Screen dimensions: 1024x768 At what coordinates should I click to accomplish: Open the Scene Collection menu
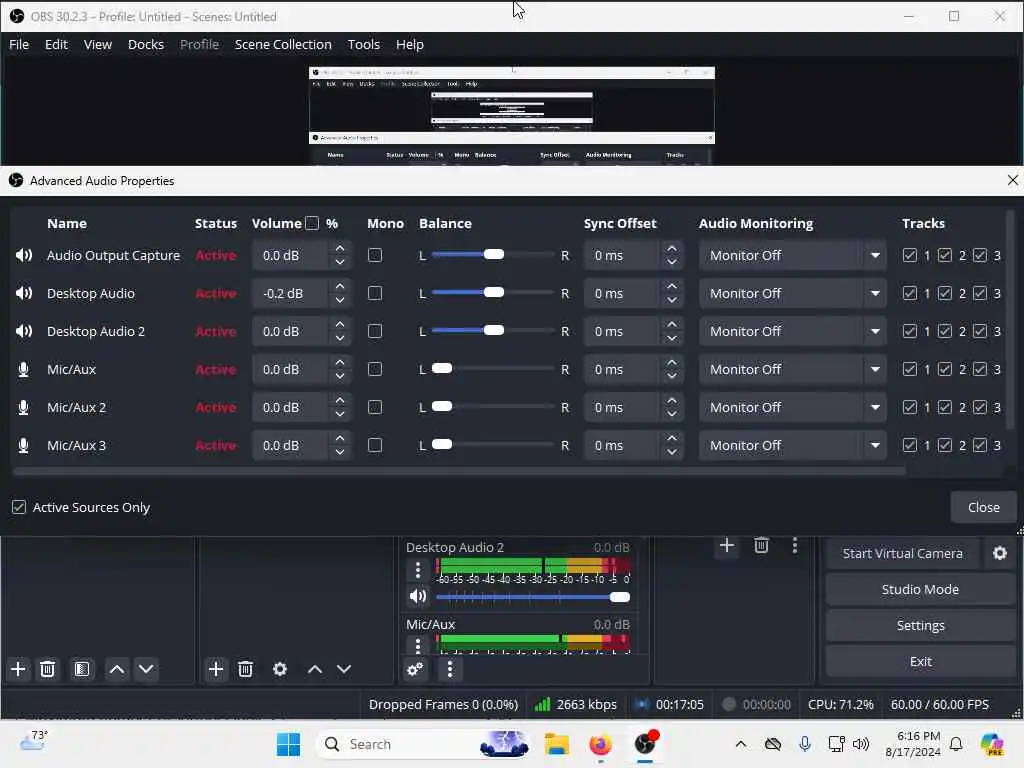pos(283,44)
